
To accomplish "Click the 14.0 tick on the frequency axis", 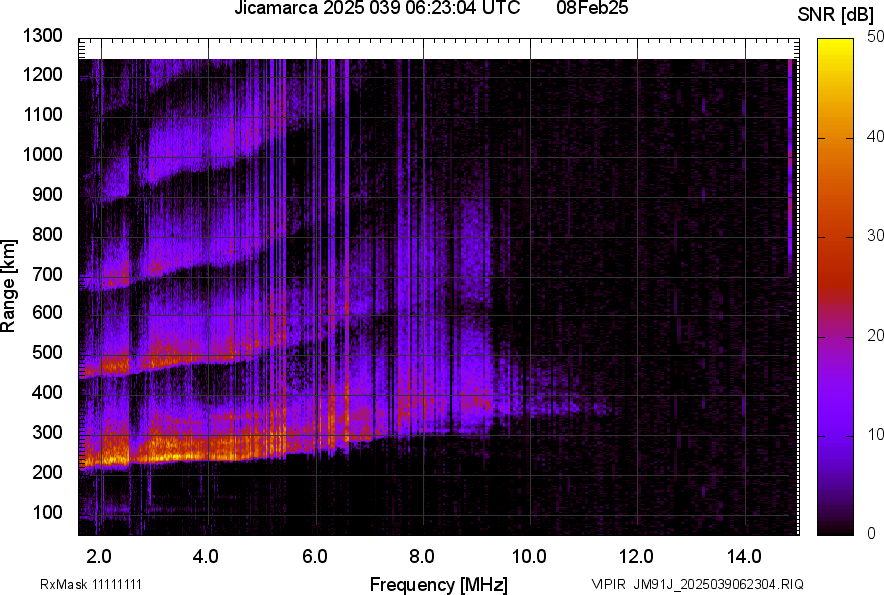I will click(x=744, y=556).
